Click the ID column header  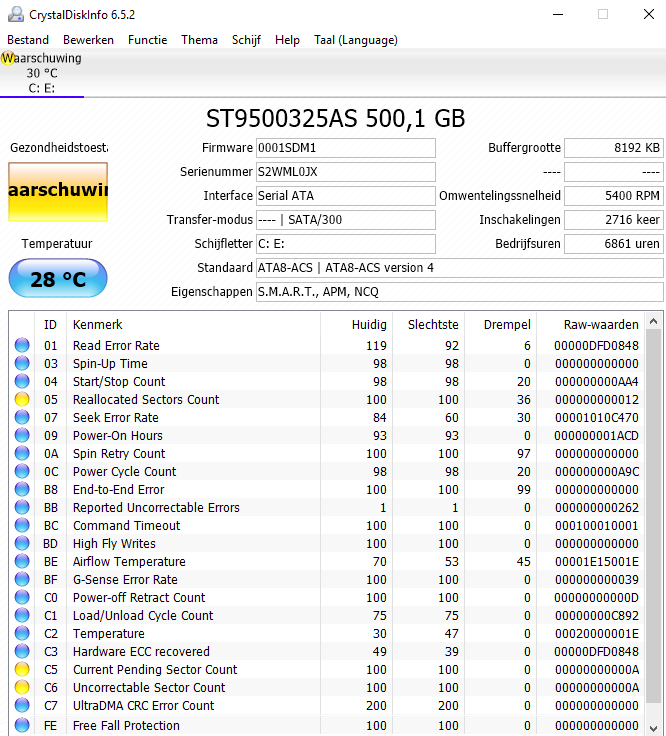tap(50, 324)
